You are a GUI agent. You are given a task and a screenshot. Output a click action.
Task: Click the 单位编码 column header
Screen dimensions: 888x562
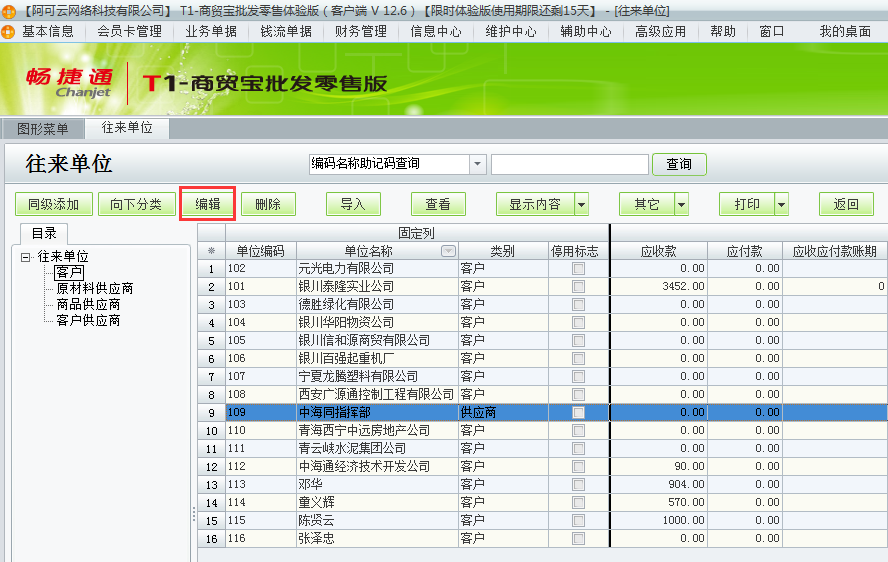coord(261,251)
